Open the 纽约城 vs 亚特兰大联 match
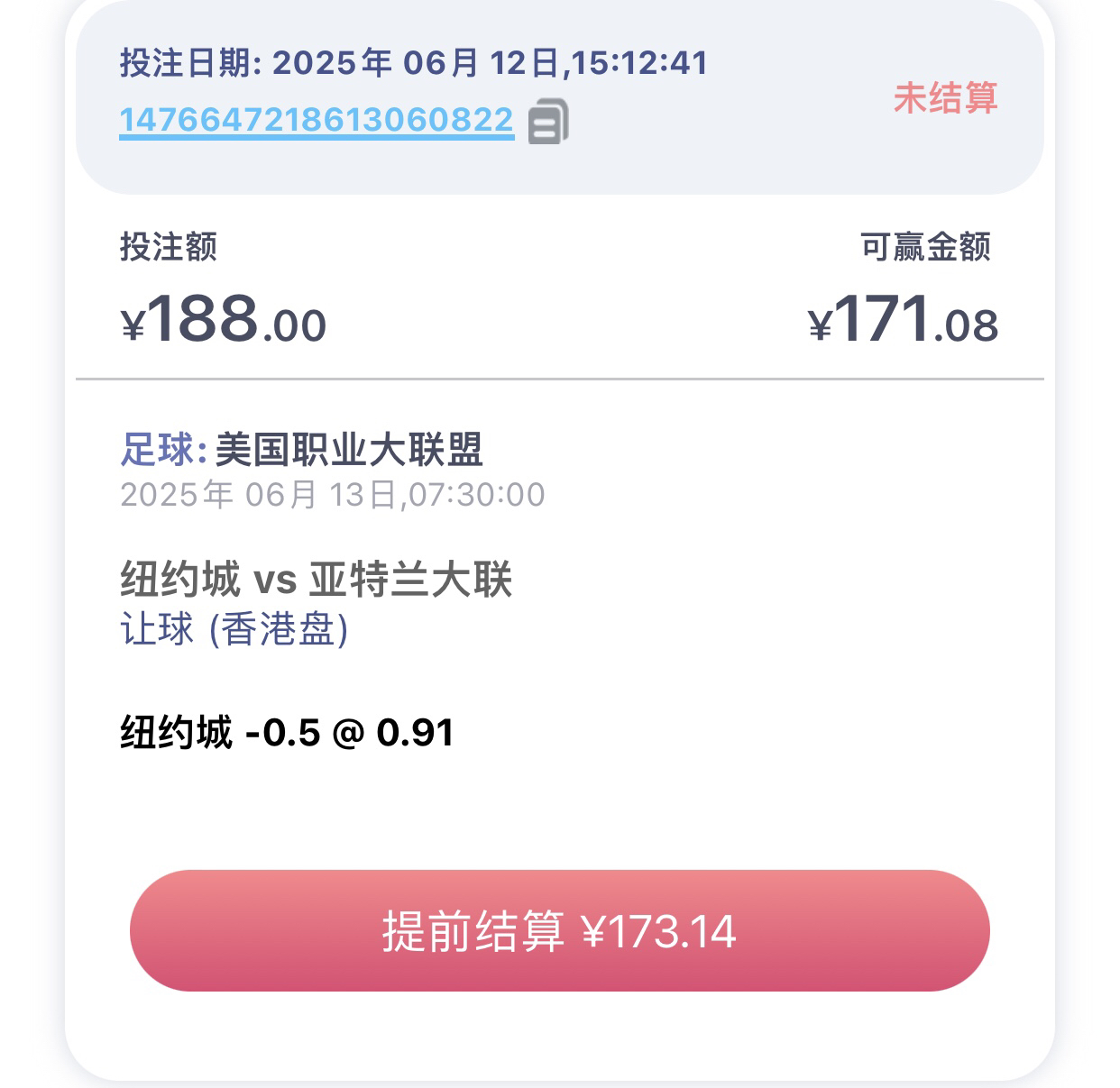The height and width of the screenshot is (1088, 1120). (317, 579)
